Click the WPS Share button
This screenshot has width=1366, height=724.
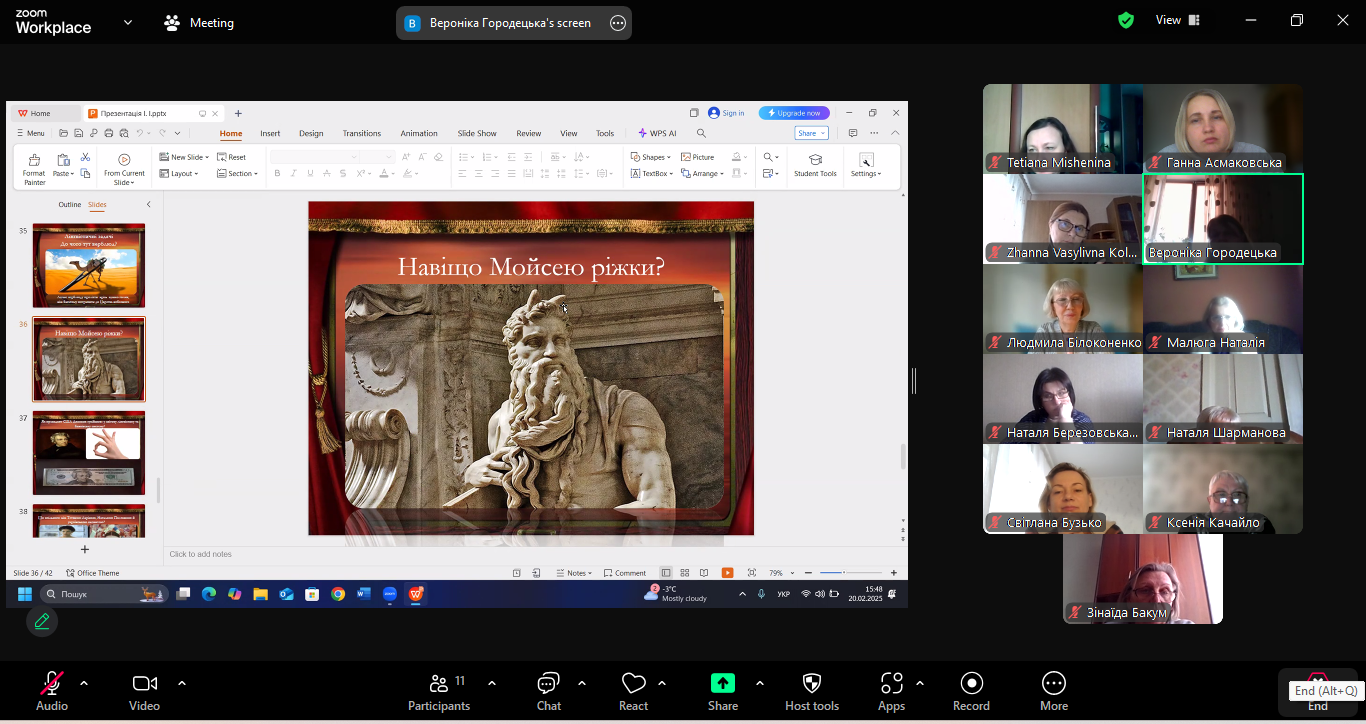pos(811,133)
